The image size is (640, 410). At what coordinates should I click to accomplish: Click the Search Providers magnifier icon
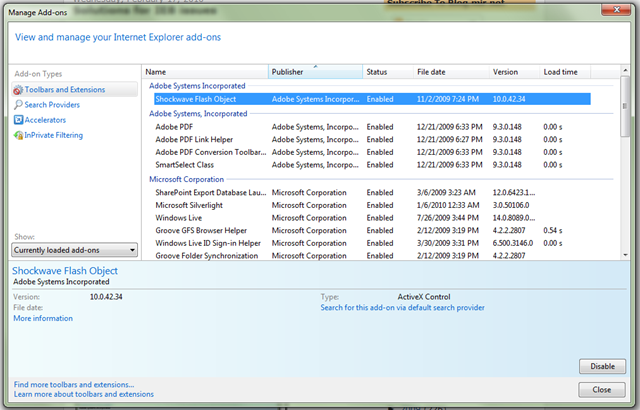(18, 105)
